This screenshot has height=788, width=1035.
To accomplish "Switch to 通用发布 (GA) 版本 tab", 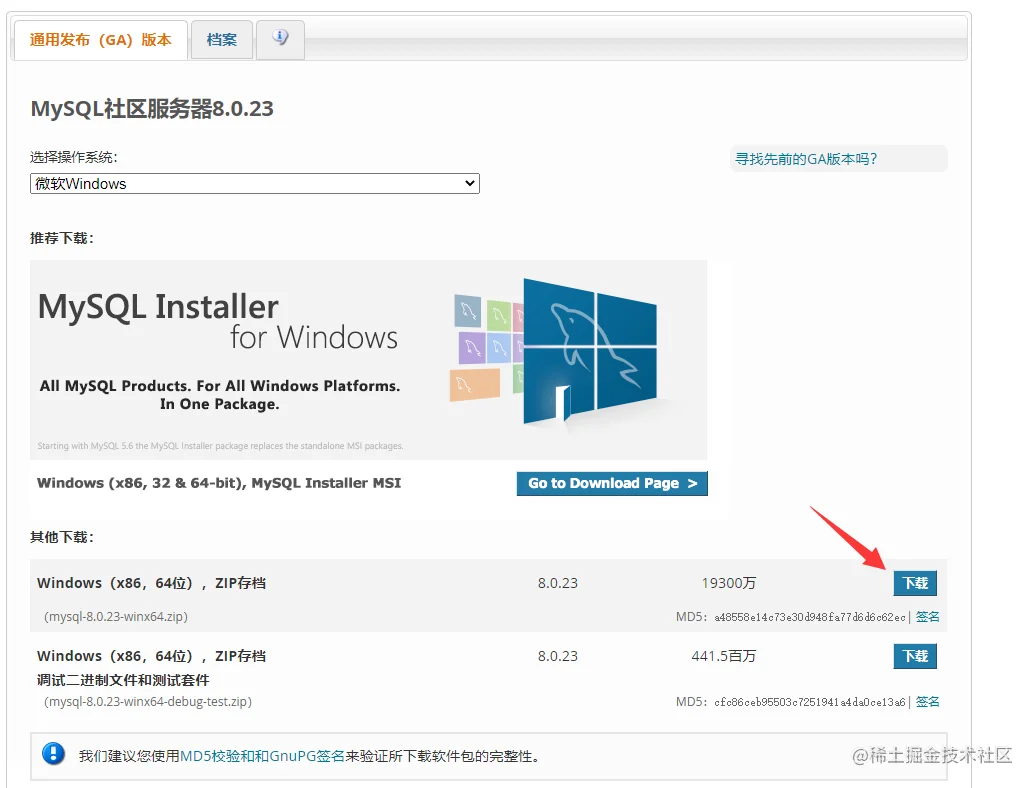I will pos(100,40).
